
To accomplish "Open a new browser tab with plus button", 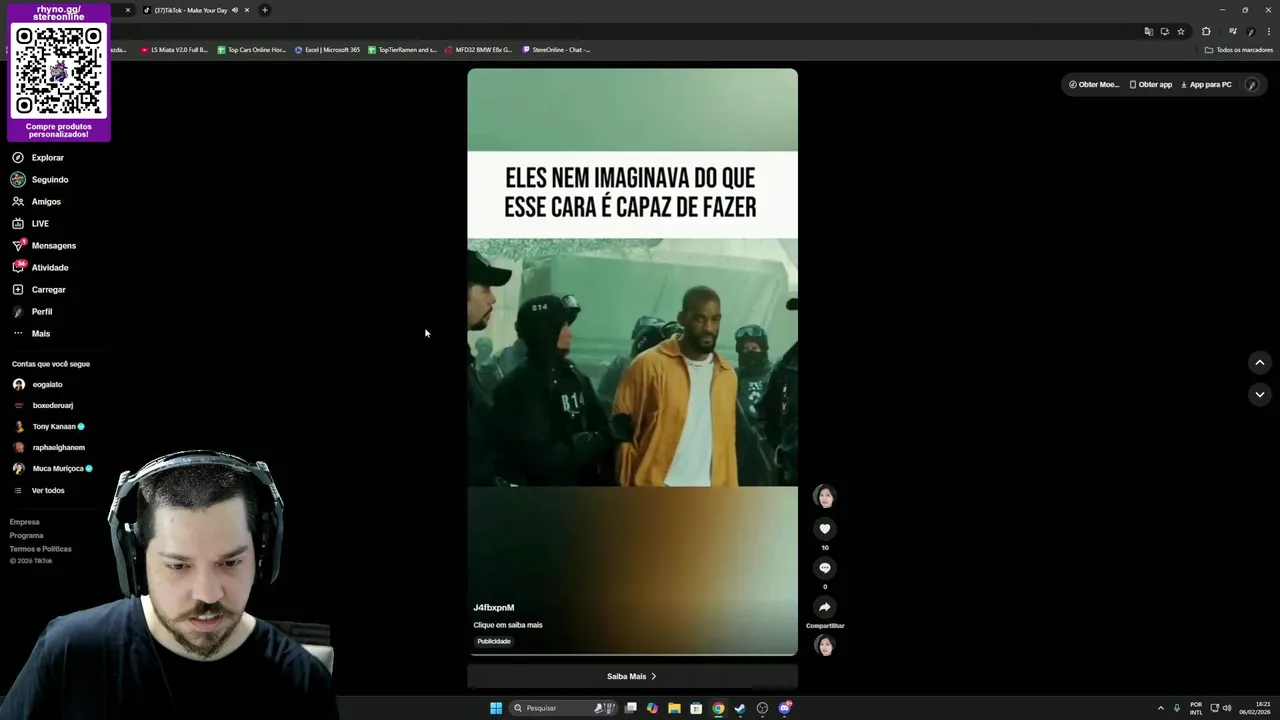I will click(265, 10).
